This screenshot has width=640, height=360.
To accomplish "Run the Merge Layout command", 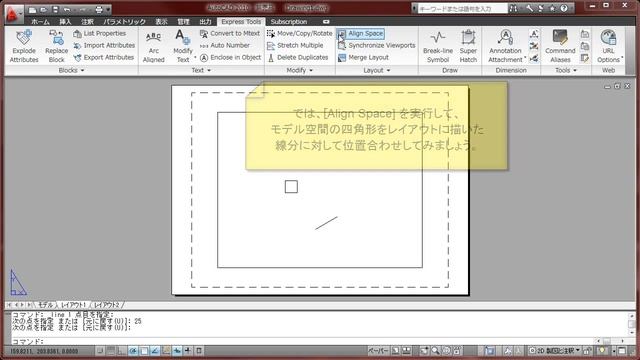I will click(x=363, y=58).
